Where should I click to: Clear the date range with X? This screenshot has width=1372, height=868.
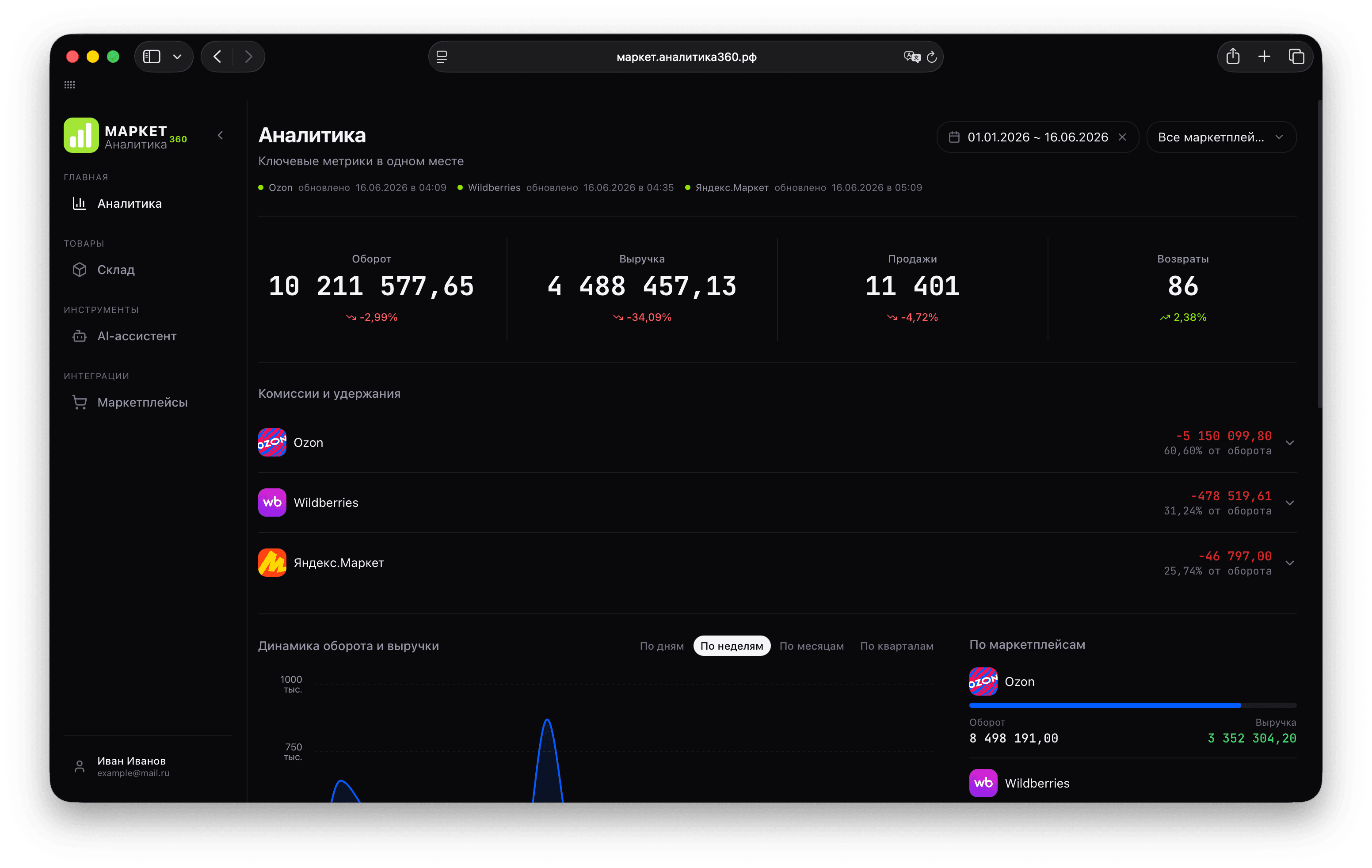click(x=1122, y=137)
